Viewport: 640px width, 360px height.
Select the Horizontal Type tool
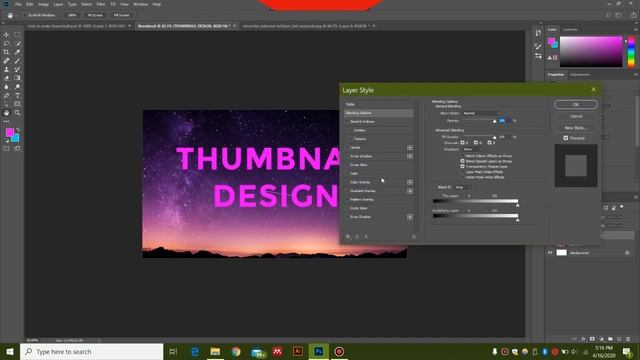click(17, 96)
